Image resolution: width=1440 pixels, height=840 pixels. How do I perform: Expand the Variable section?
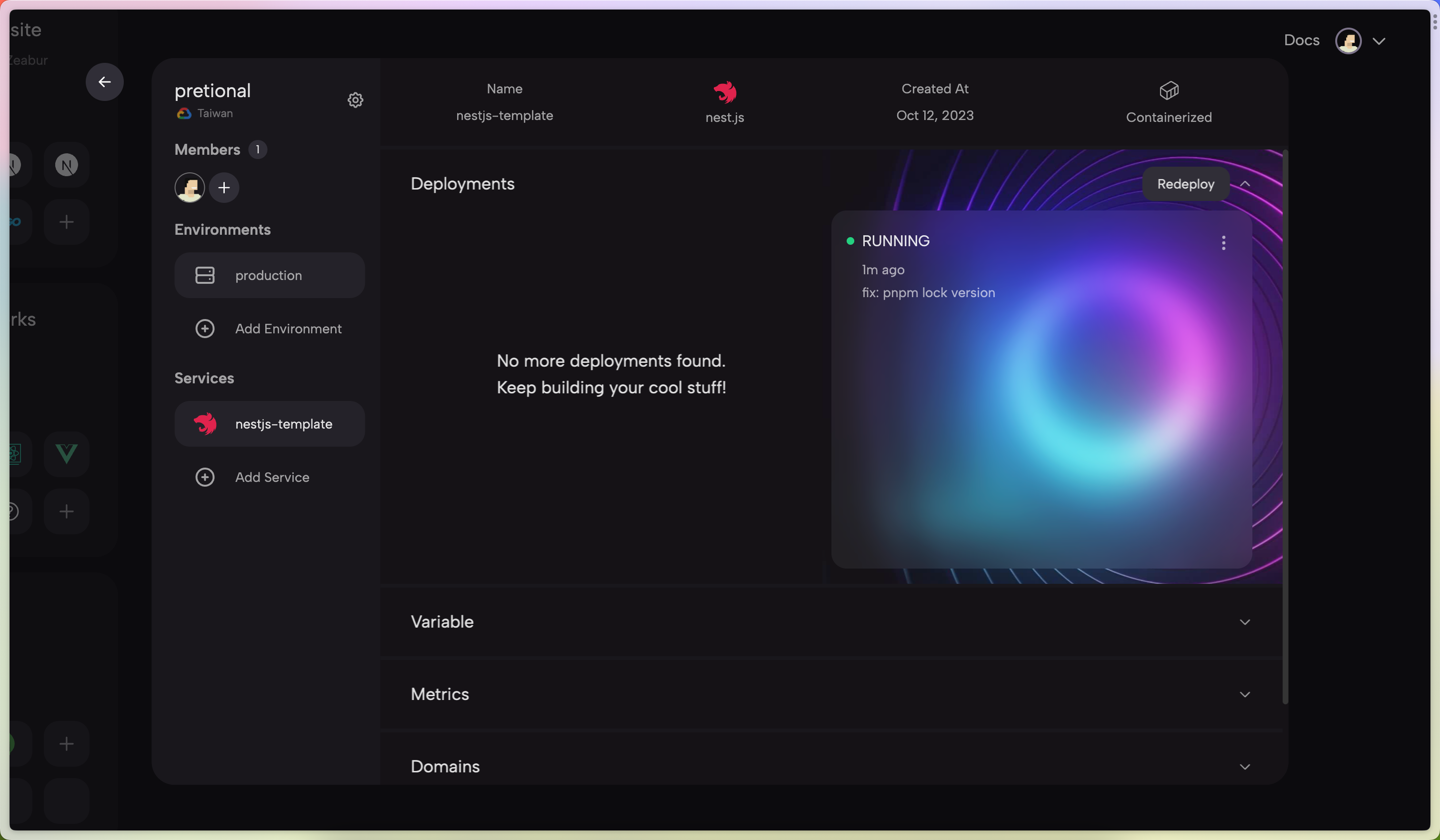[x=1245, y=622]
